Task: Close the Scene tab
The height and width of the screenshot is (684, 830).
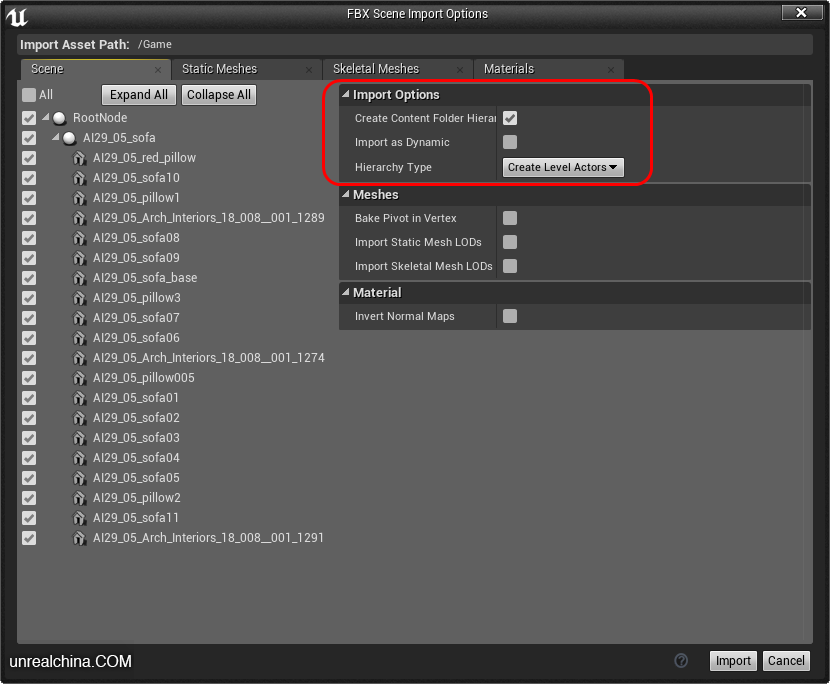Action: pyautogui.click(x=158, y=70)
